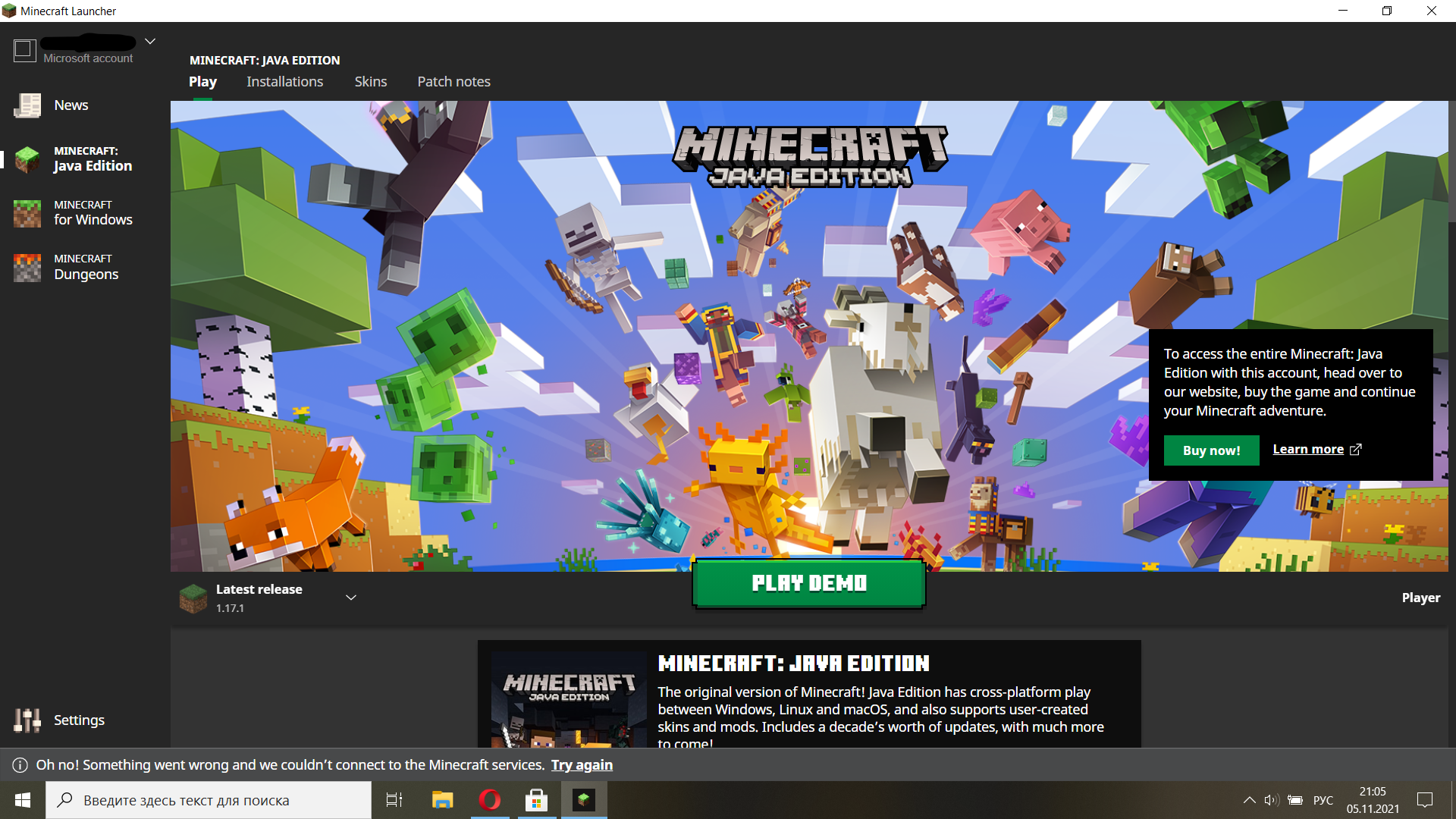Click the Try again link
1456x819 pixels.
point(582,765)
